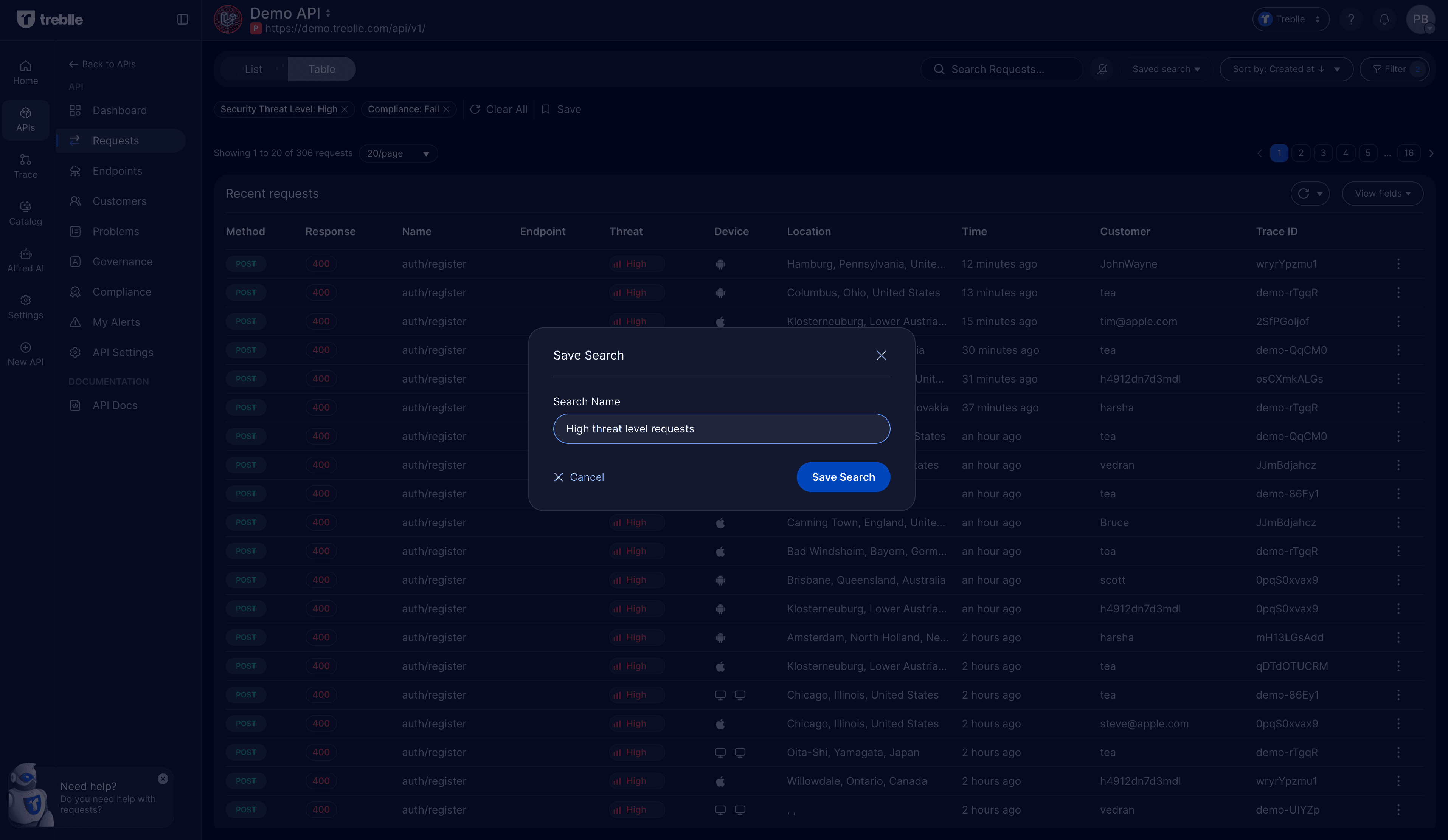This screenshot has width=1448, height=840.
Task: Open the Home icon in left rail
Action: (25, 72)
